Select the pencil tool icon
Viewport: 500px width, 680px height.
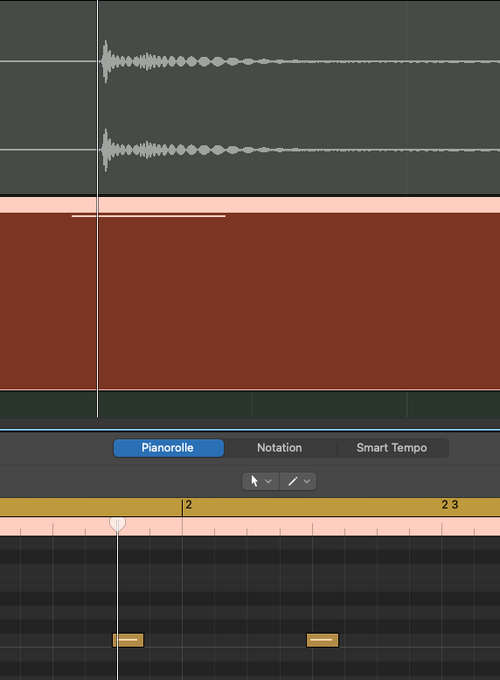click(x=293, y=481)
